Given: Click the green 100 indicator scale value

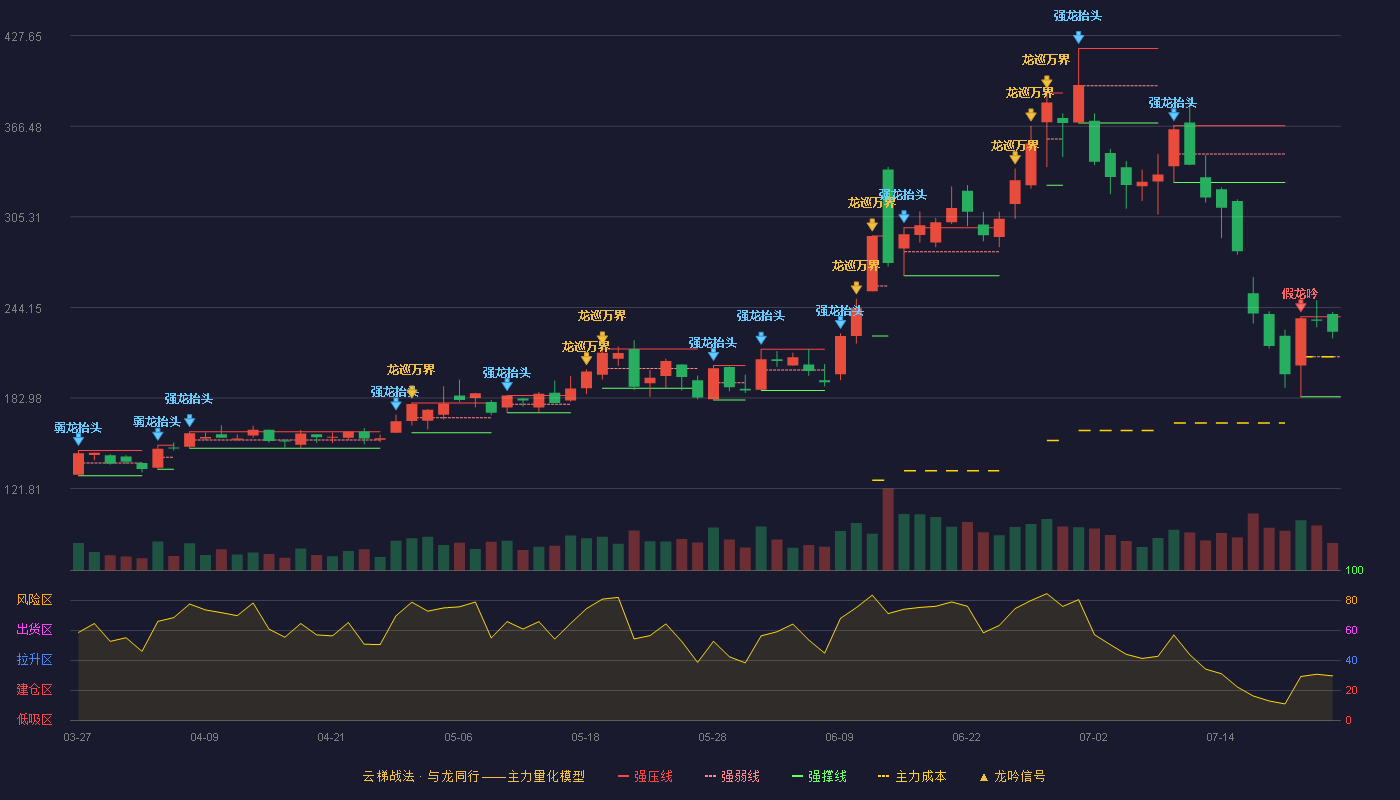Looking at the screenshot, I should click(1354, 570).
